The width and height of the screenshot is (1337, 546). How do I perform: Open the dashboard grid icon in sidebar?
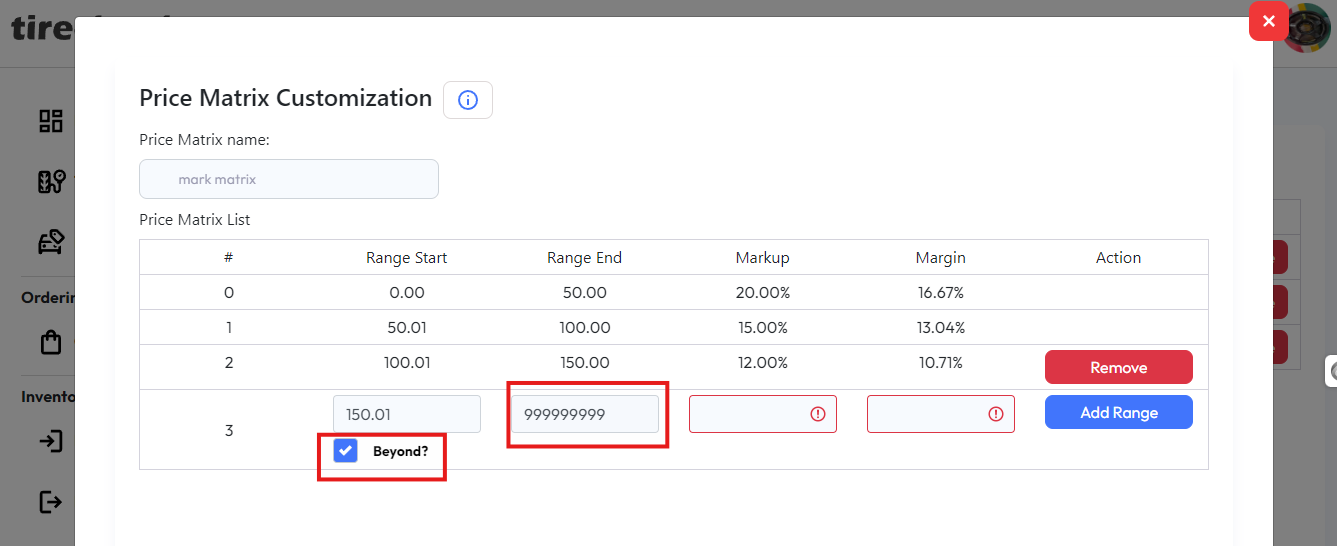(x=51, y=121)
